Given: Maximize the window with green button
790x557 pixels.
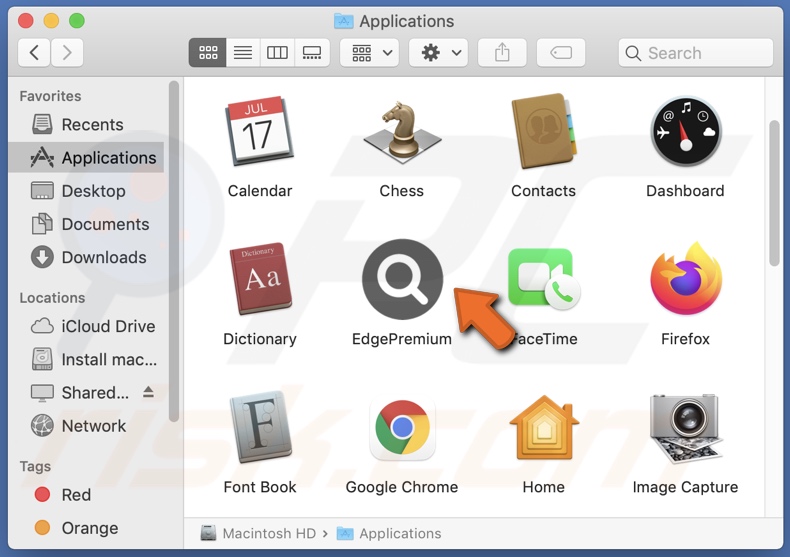Looking at the screenshot, I should [77, 21].
